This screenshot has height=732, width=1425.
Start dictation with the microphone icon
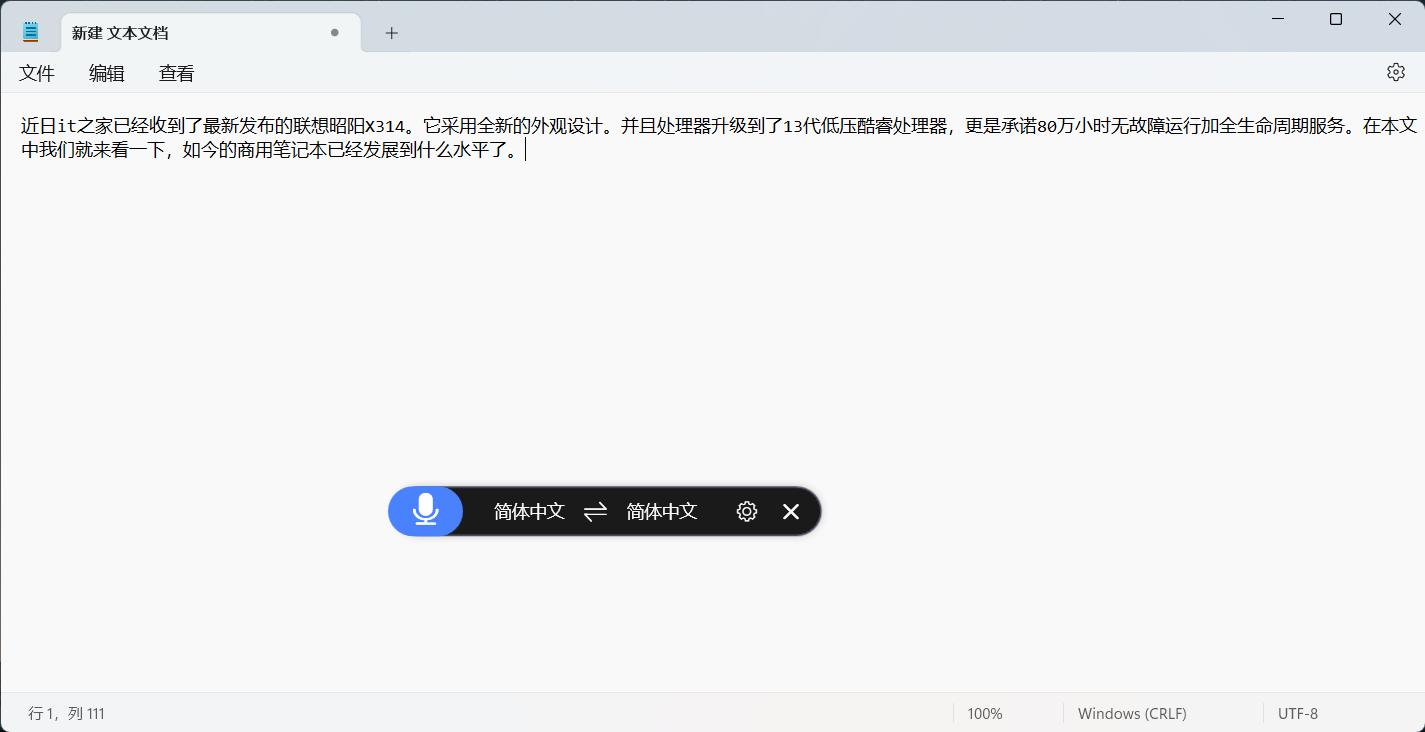(425, 511)
